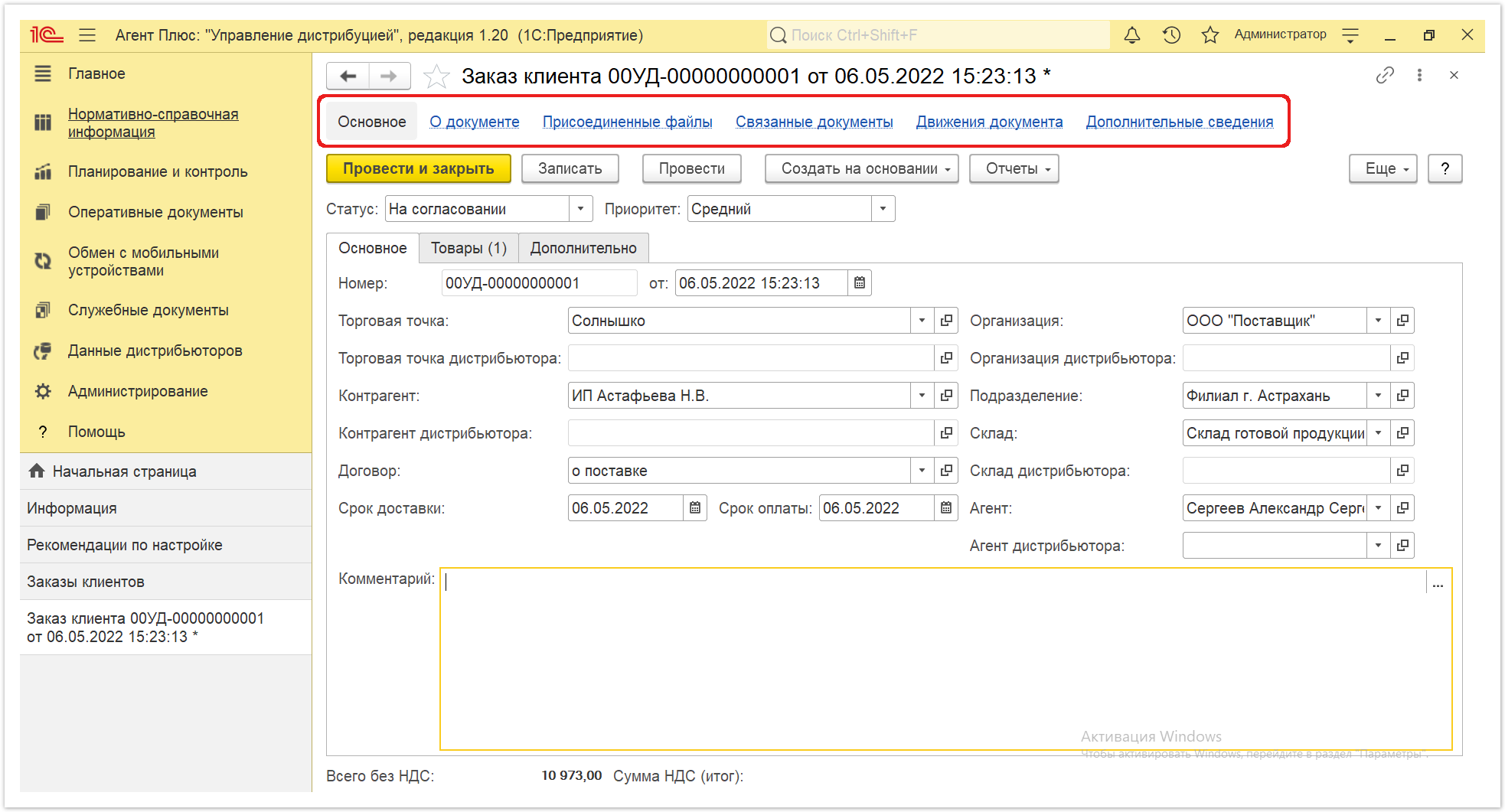The height and width of the screenshot is (812, 1505).
Task: Go back with the left arrow button
Action: click(348, 76)
